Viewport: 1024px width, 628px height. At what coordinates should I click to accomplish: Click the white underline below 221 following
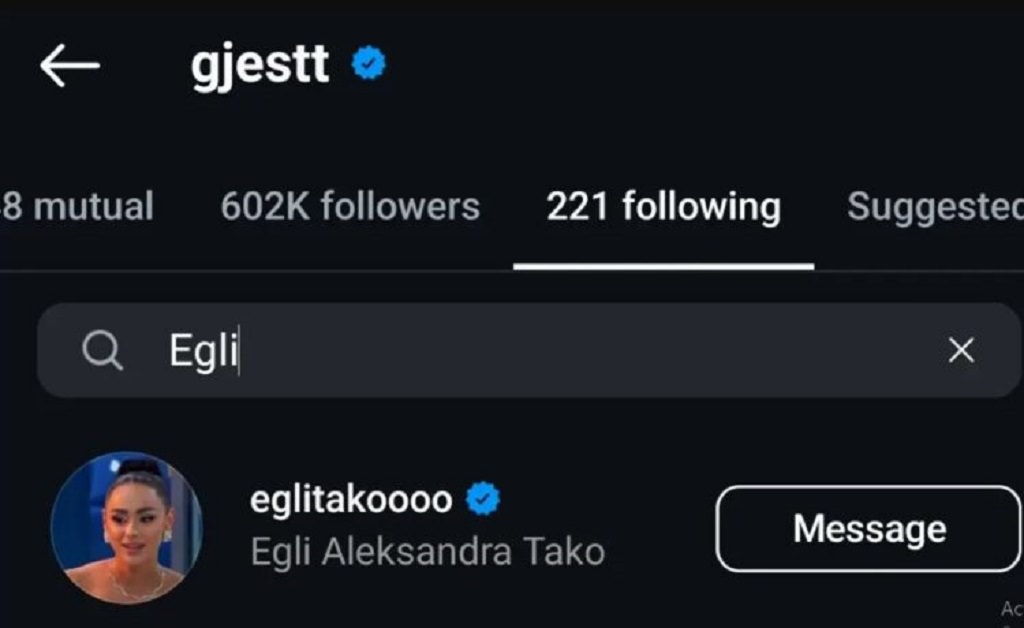tap(664, 266)
